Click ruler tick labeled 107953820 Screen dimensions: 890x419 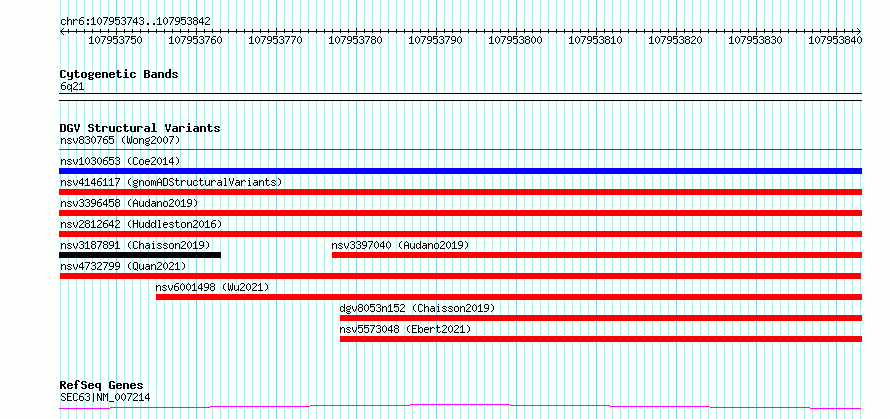tap(676, 40)
